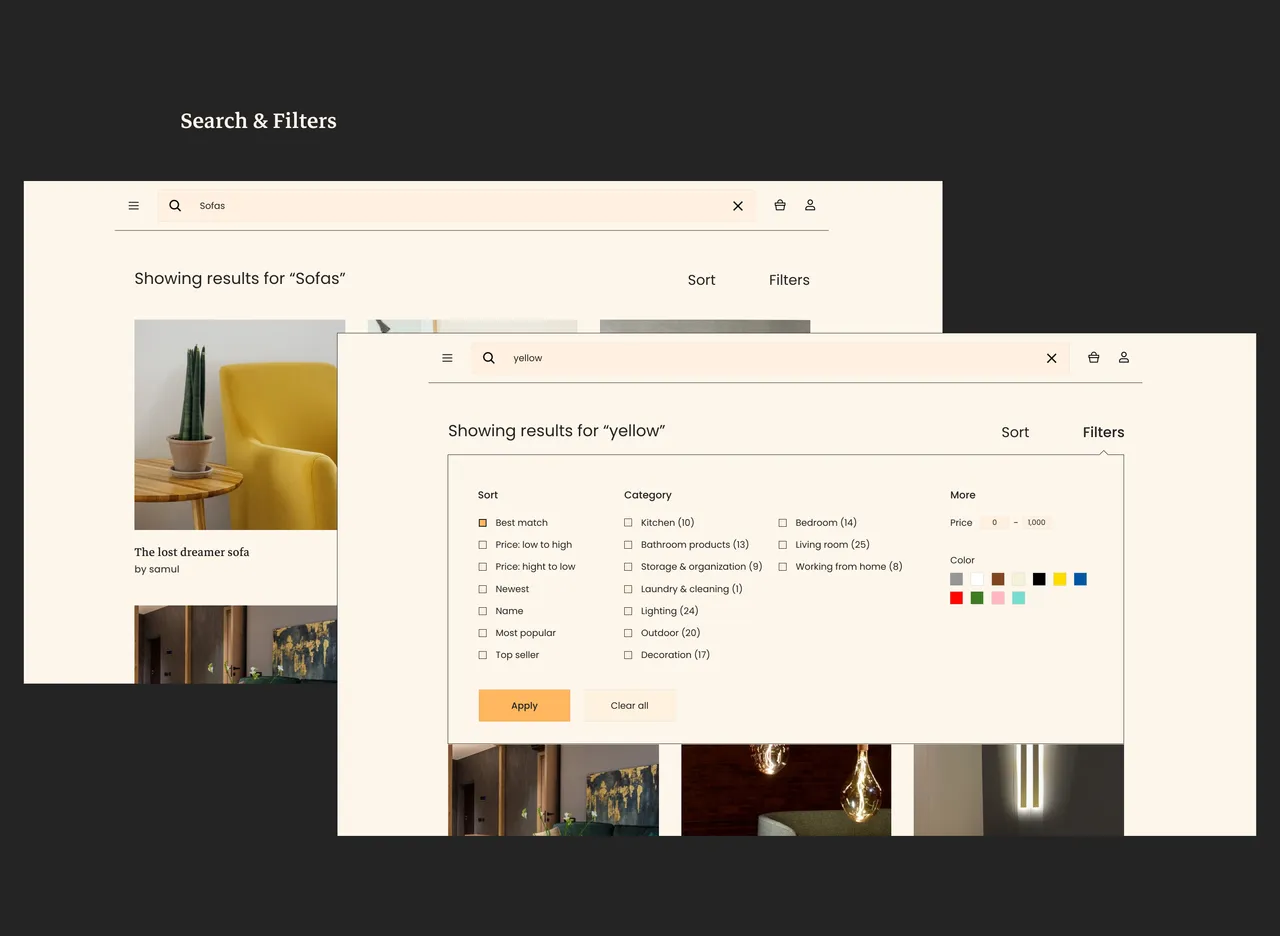
Task: Clear the Sofas search query with X
Action: (738, 206)
